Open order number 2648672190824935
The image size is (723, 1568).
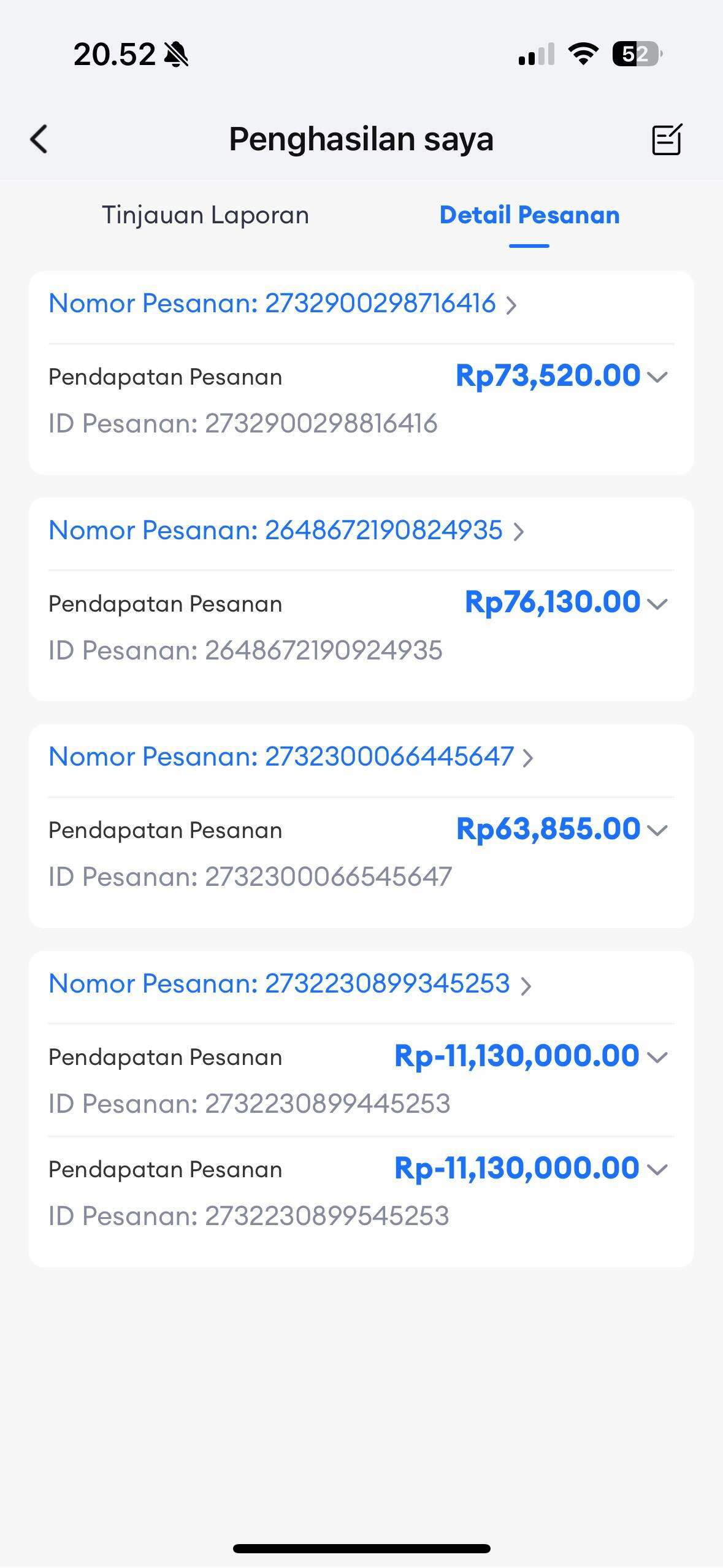click(286, 531)
